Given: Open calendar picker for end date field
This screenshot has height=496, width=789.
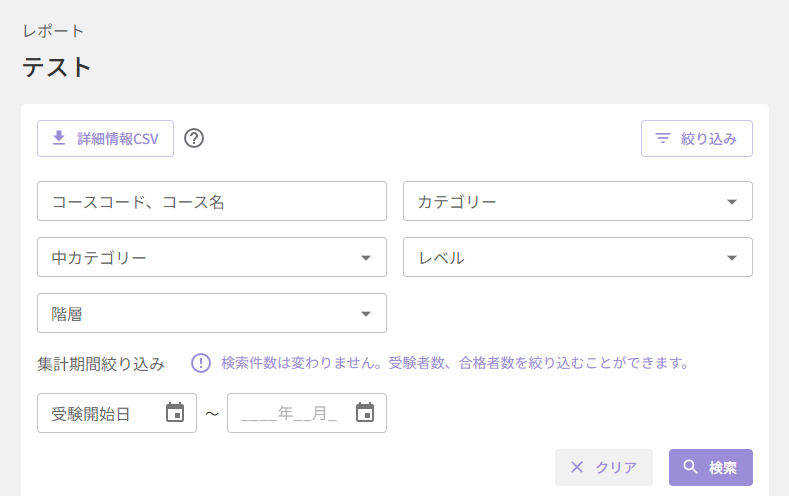Looking at the screenshot, I should click(365, 412).
